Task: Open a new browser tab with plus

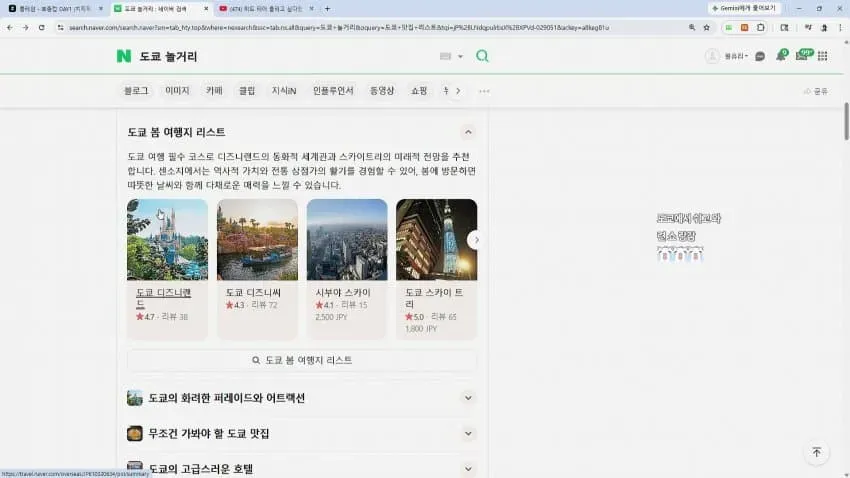Action: tap(327, 9)
